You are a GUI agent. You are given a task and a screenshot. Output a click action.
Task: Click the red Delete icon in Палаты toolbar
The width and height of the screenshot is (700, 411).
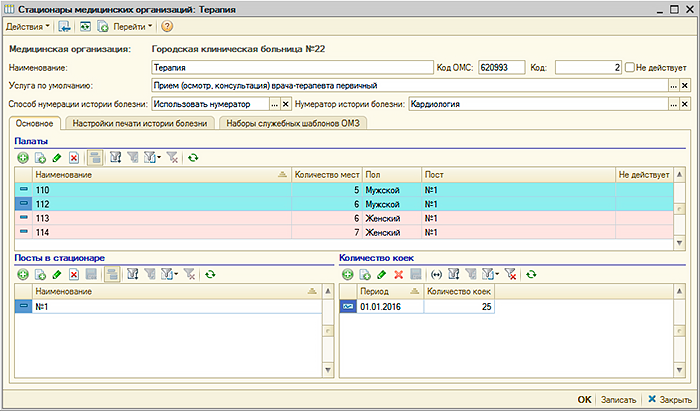(x=74, y=157)
